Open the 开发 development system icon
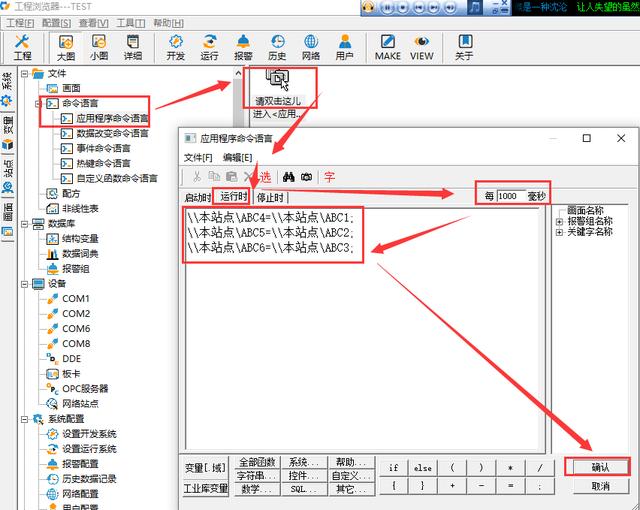This screenshot has width=640, height=510. click(x=176, y=47)
